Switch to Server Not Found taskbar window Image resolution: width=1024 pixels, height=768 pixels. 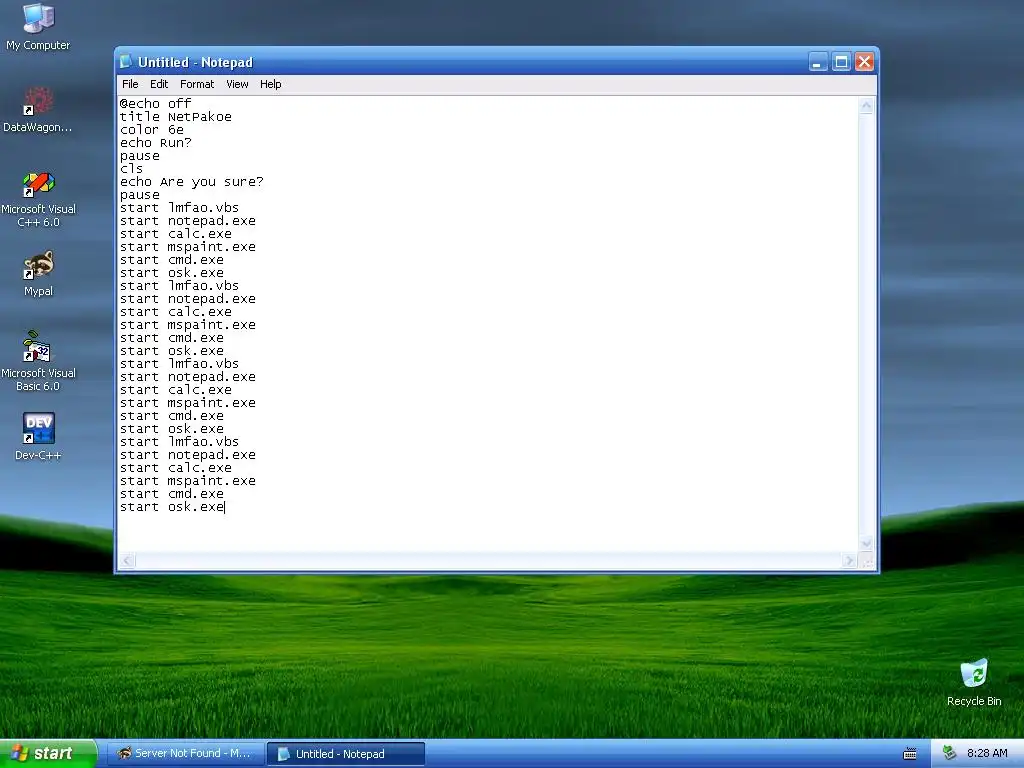(185, 754)
